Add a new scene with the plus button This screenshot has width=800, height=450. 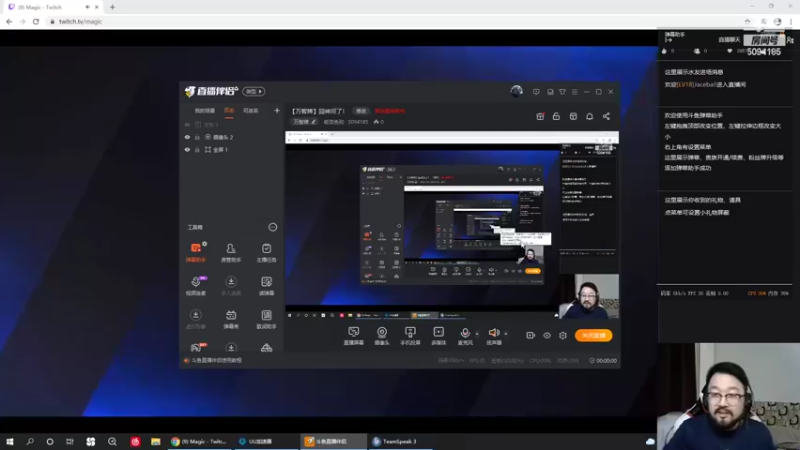coord(277,111)
